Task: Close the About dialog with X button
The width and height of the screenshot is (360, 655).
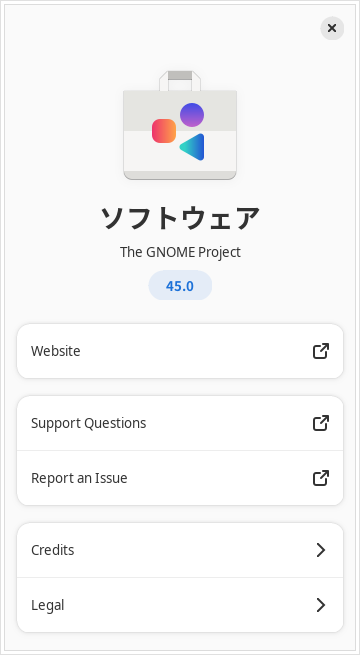Action: click(x=332, y=28)
